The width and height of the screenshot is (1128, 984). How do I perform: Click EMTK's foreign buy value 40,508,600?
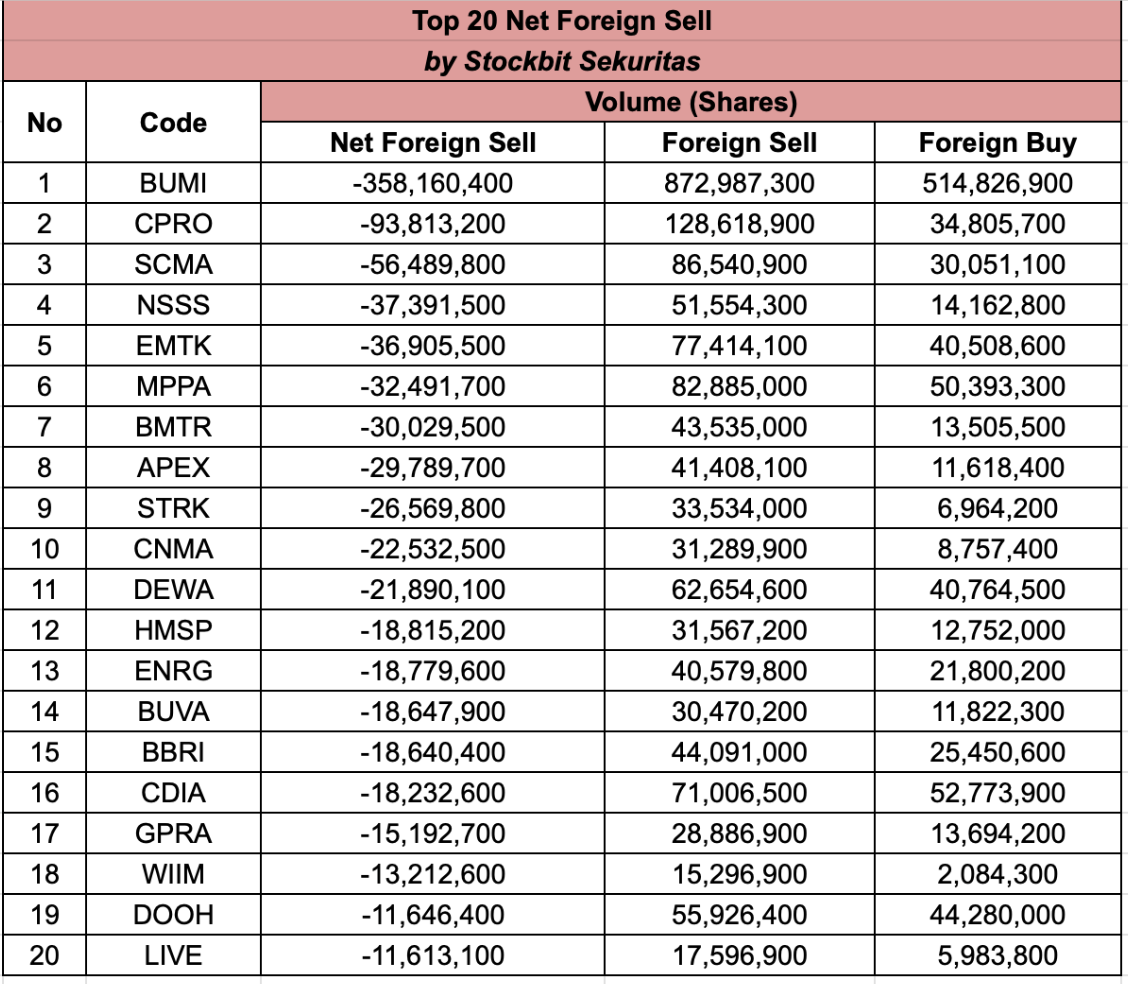pos(997,346)
